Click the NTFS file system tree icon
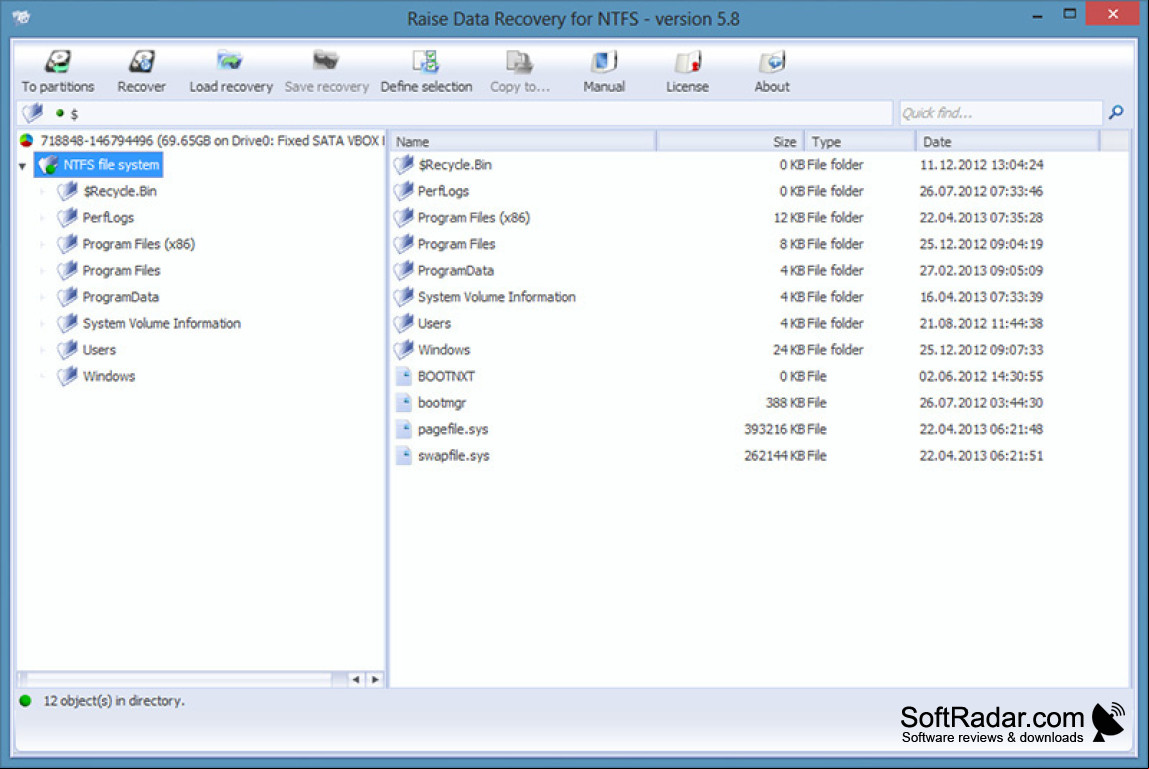1149x769 pixels. [x=48, y=165]
